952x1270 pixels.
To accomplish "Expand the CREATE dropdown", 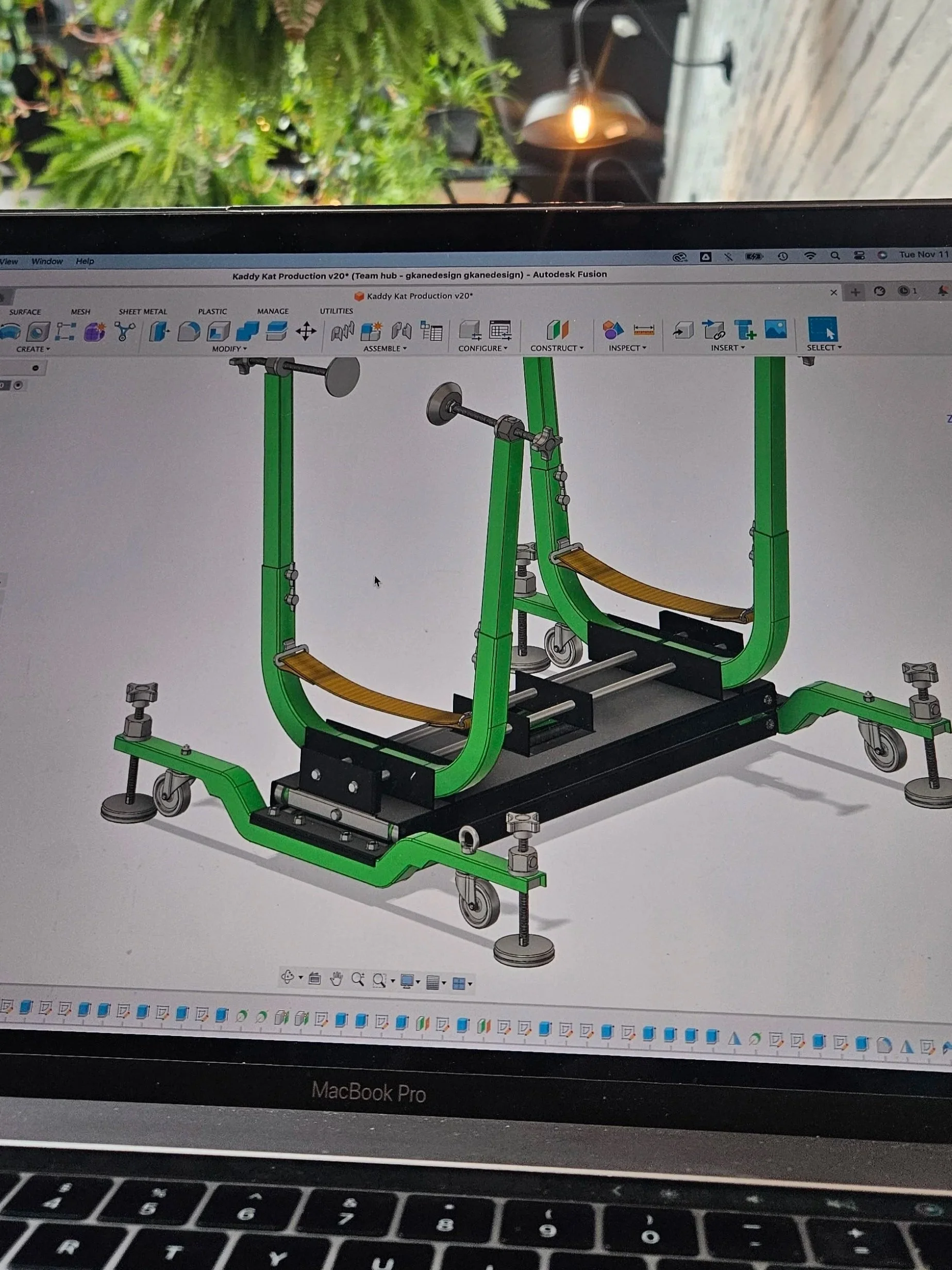I will click(x=32, y=349).
